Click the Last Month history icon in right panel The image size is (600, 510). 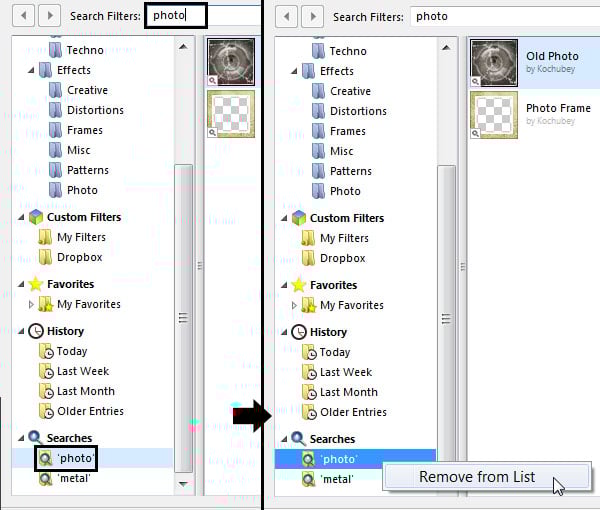[308, 392]
